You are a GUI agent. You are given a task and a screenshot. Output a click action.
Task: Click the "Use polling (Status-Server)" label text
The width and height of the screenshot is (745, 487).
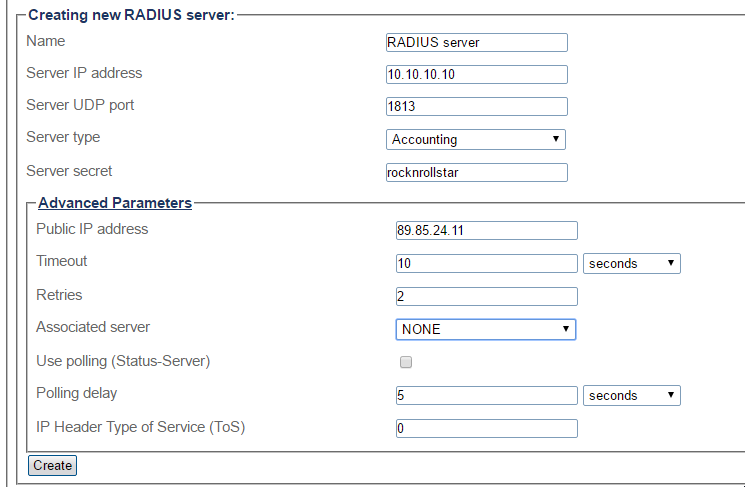[x=123, y=360]
